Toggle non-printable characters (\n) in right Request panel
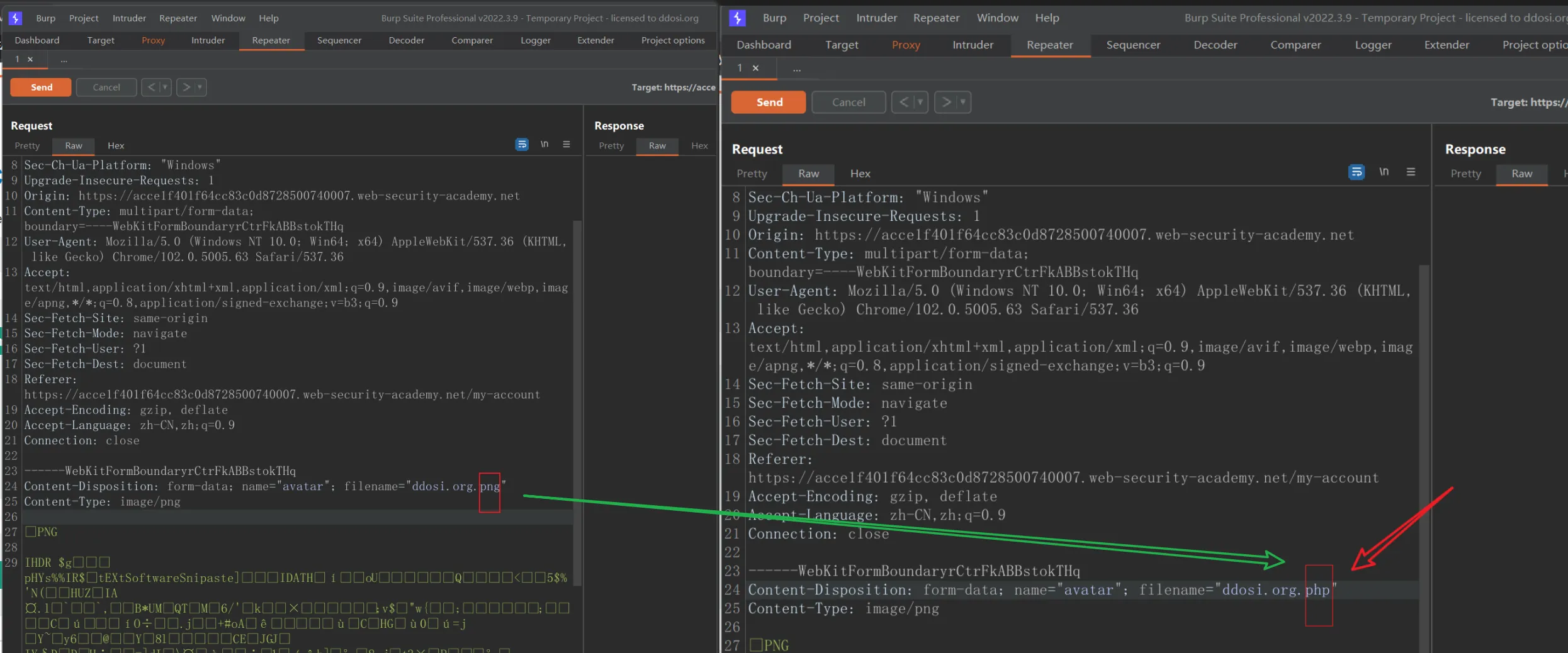This screenshot has width=1568, height=653. coord(1384,172)
